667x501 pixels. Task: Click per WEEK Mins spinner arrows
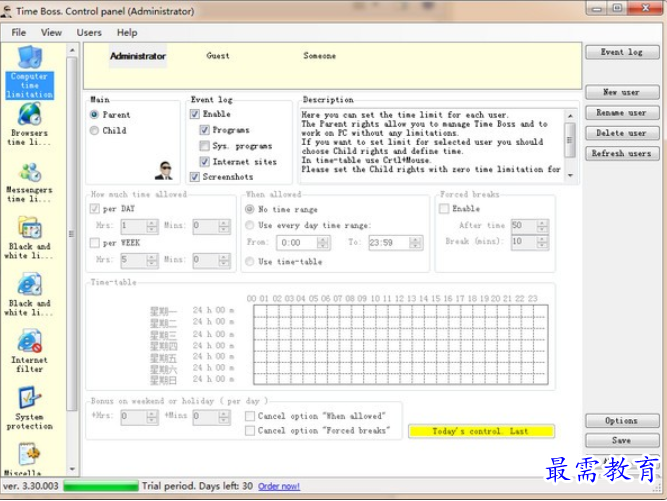[224, 260]
